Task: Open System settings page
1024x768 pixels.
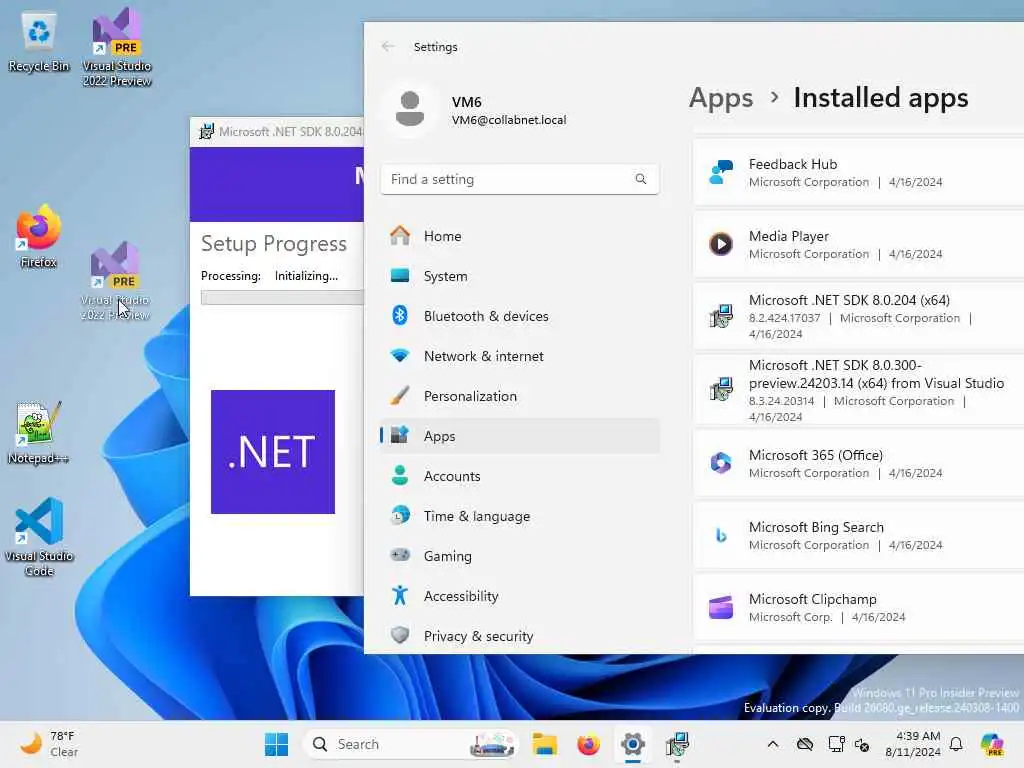Action: pyautogui.click(x=520, y=276)
